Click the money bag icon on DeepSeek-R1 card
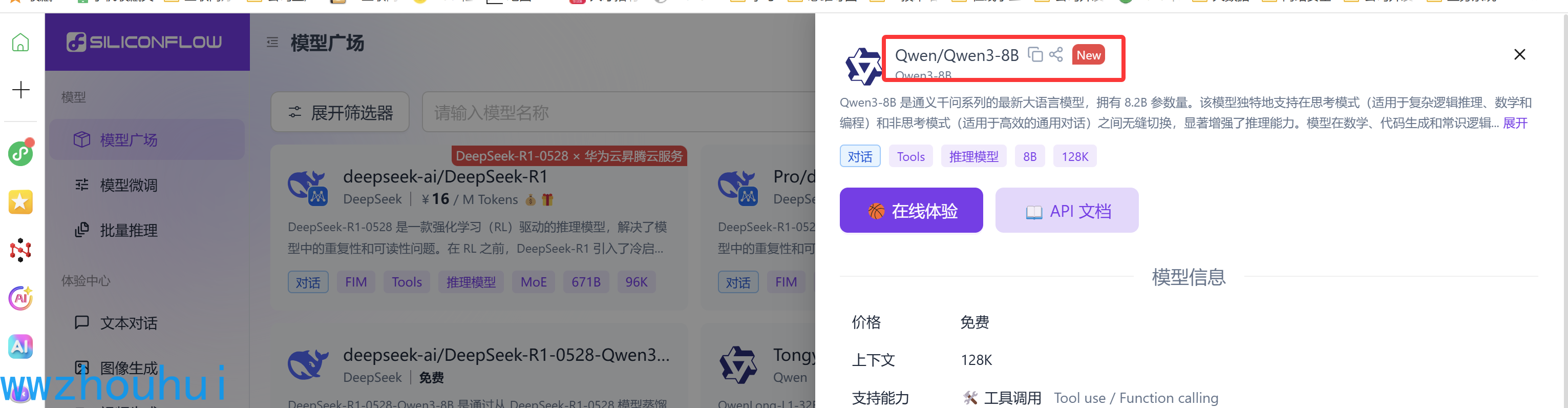The width and height of the screenshot is (1568, 408). click(x=530, y=199)
